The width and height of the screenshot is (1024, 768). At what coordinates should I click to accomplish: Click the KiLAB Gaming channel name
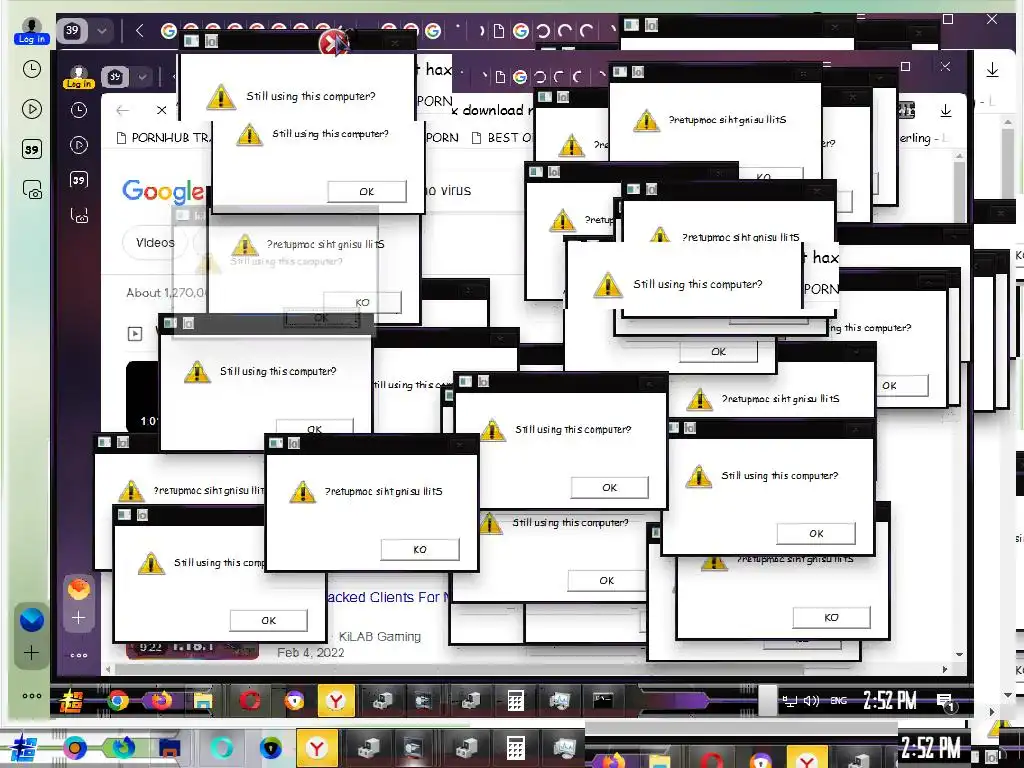pos(379,636)
